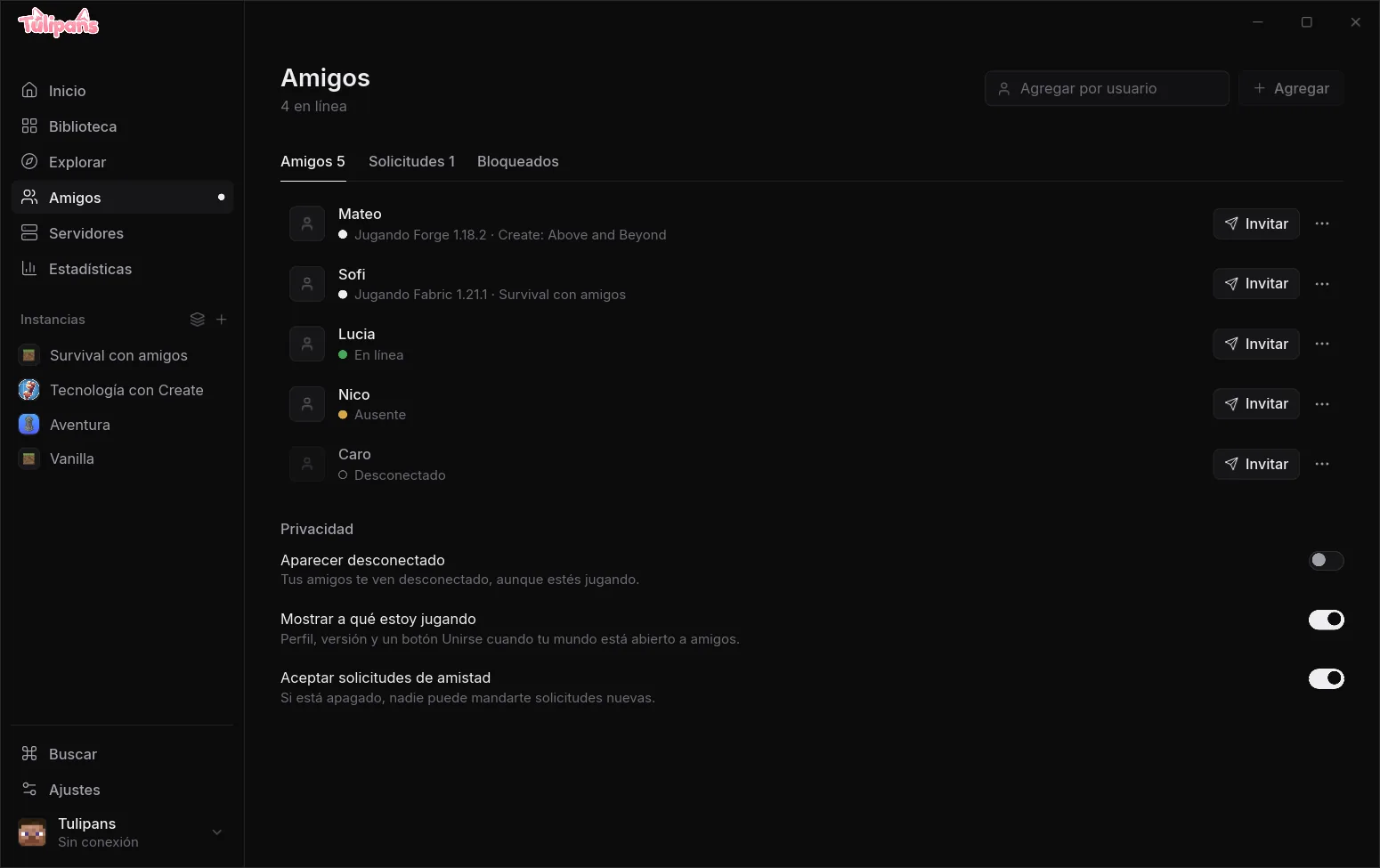Close the window
The image size is (1380, 868).
point(1355,22)
